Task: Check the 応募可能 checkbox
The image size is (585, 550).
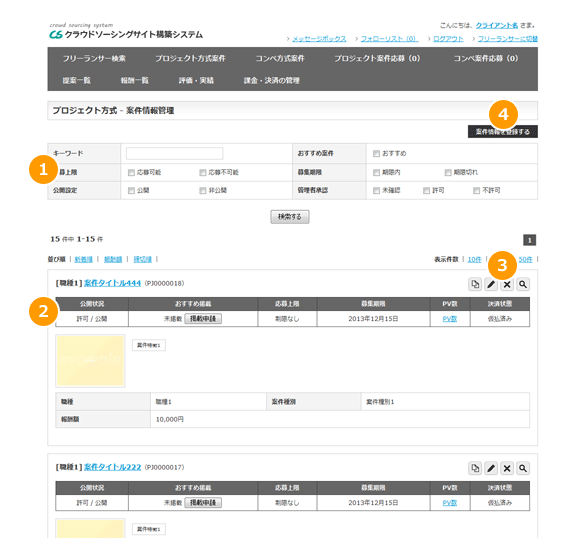Action: [x=131, y=172]
